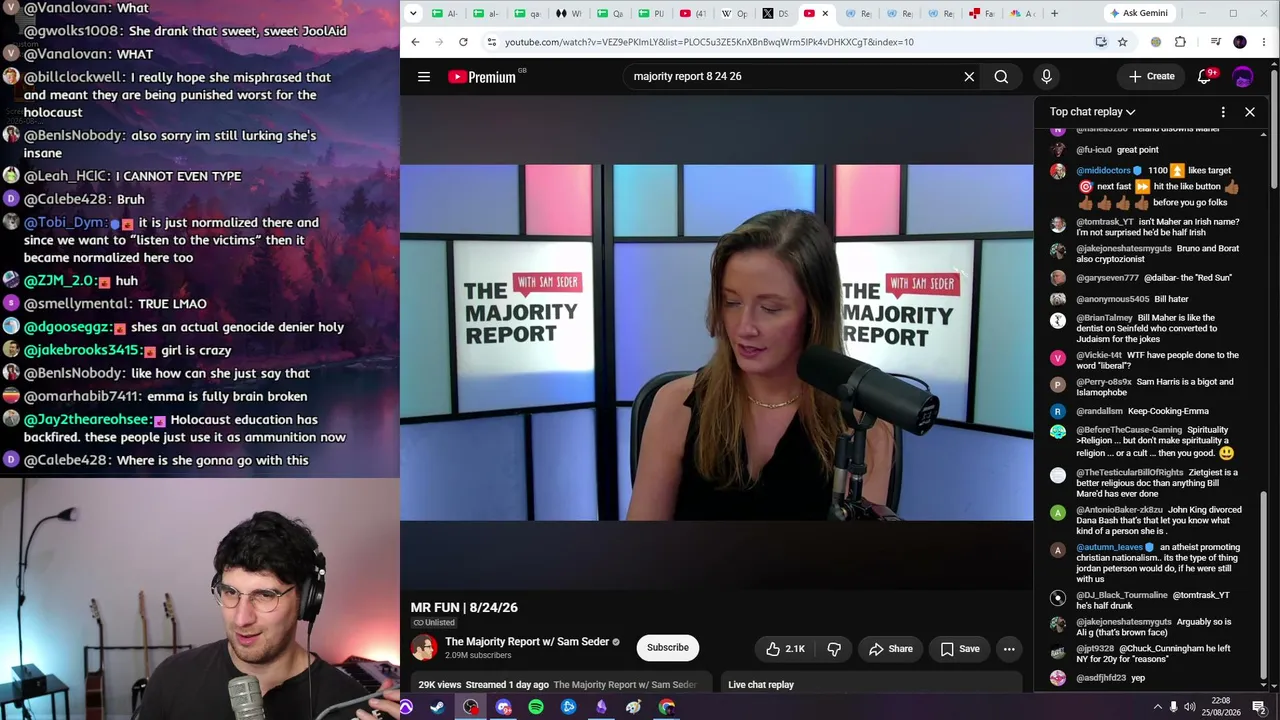The image size is (1280, 720).
Task: Open The Majority Report channel avatar
Action: tap(424, 648)
